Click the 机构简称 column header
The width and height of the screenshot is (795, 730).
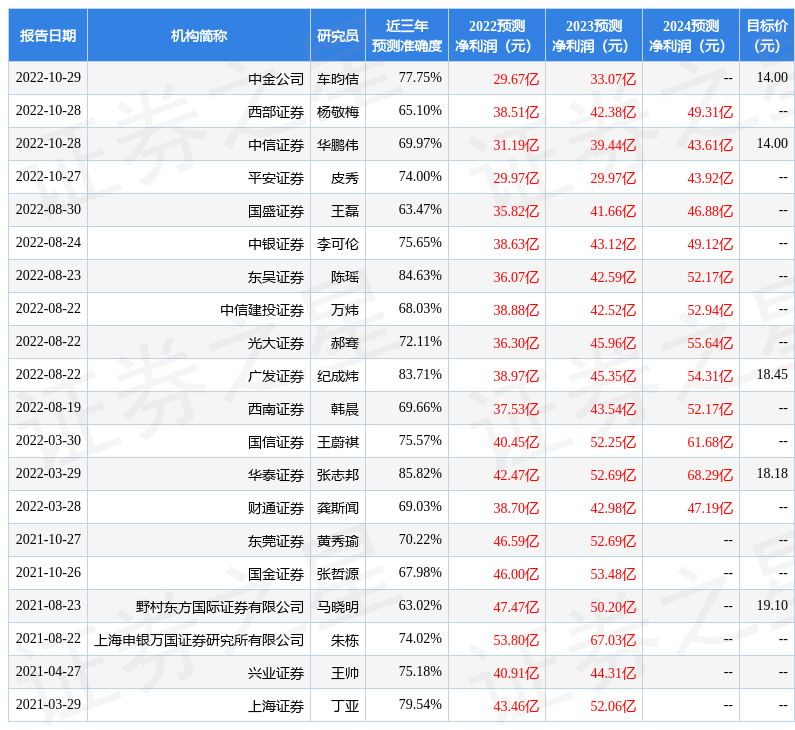199,35
